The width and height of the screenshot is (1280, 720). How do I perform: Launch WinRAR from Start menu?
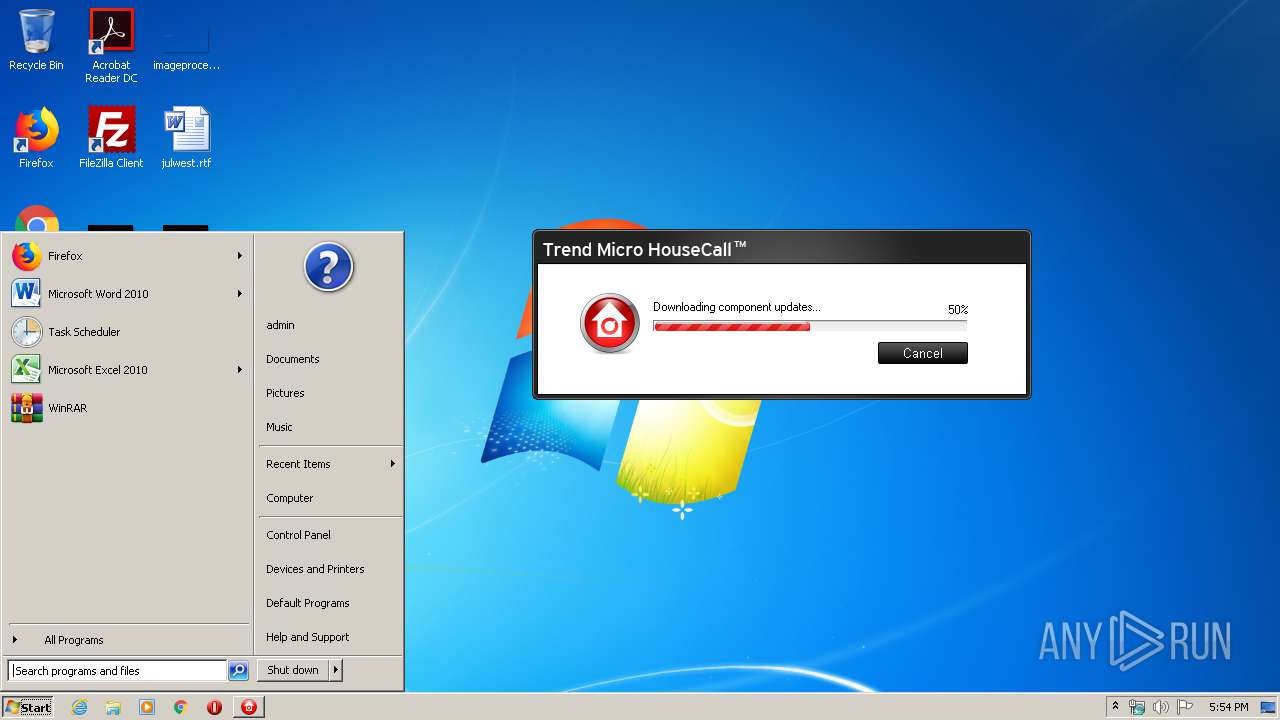[128, 408]
